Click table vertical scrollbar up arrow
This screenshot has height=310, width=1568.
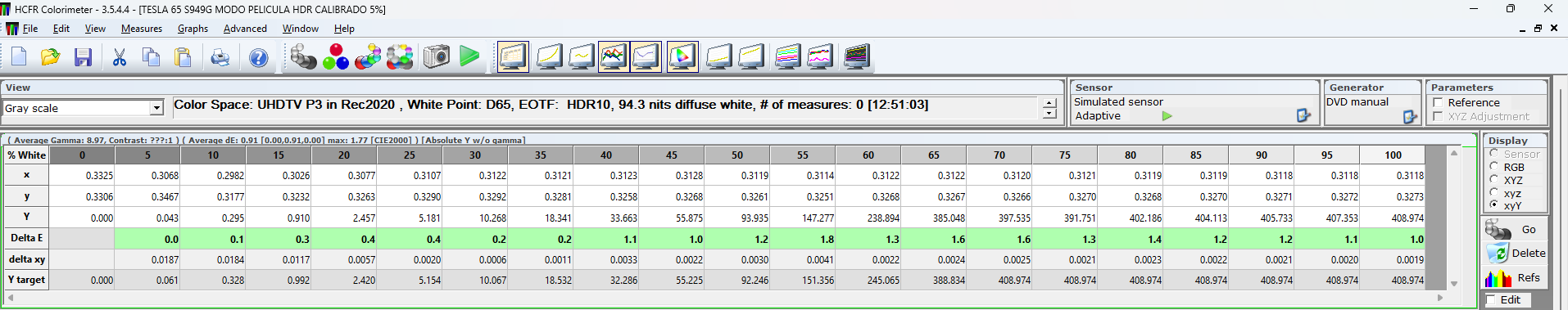pyautogui.click(x=1454, y=153)
